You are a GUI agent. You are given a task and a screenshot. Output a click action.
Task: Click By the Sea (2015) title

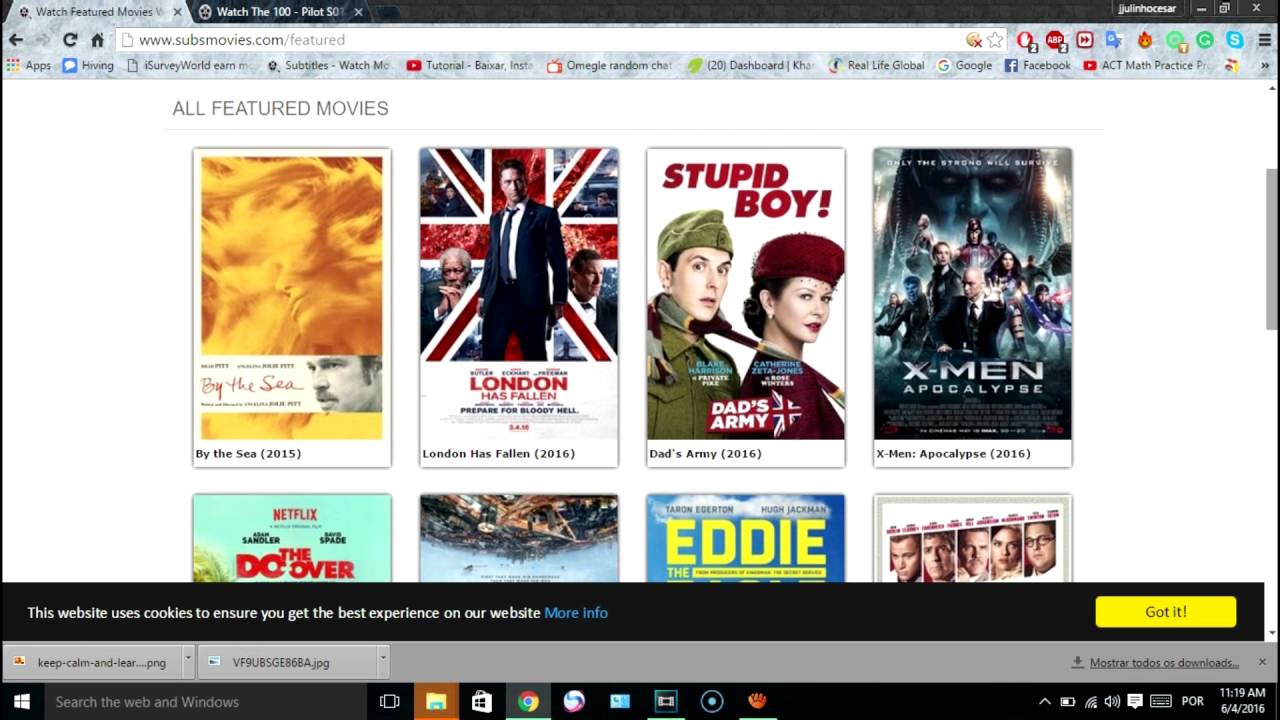248,454
